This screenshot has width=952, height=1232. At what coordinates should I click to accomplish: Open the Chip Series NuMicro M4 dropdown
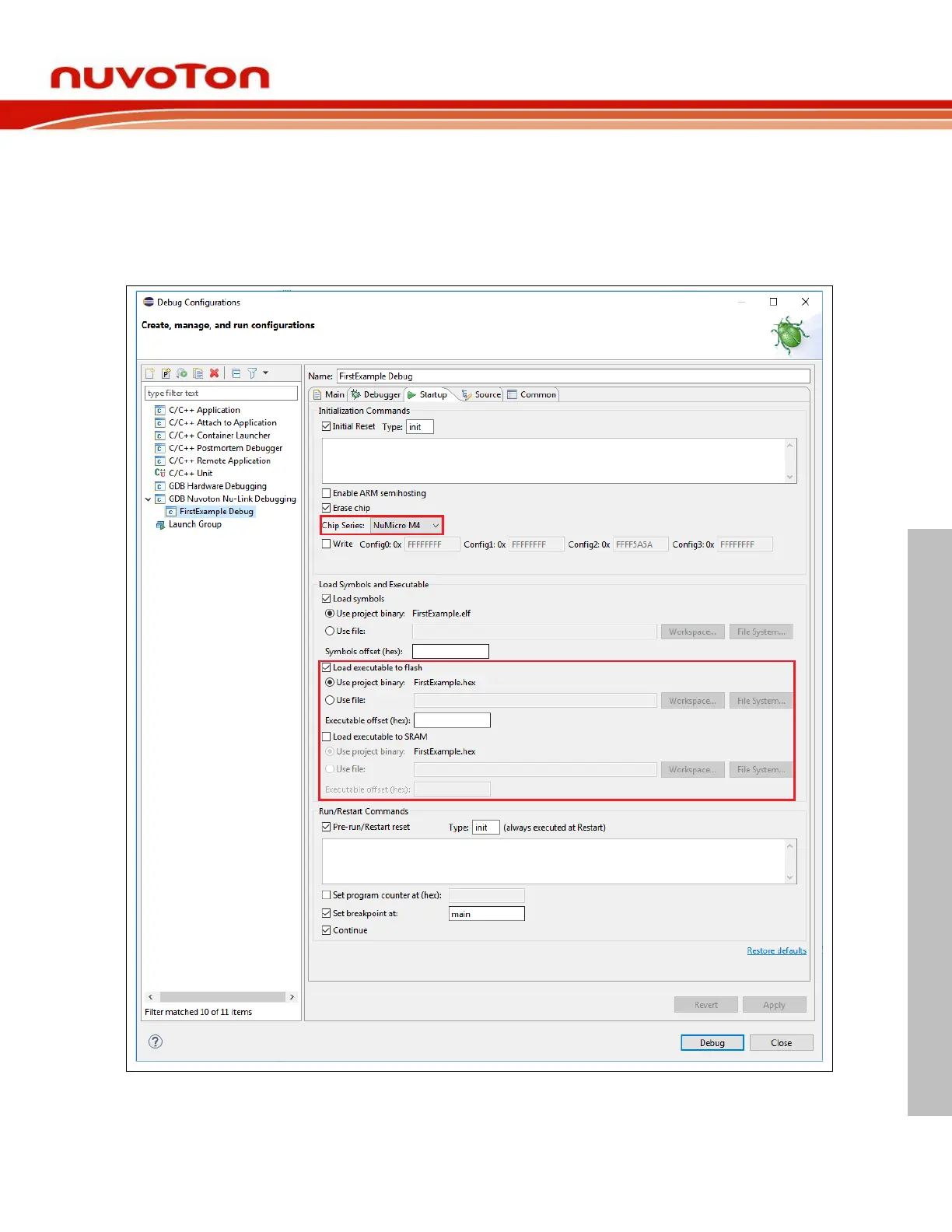click(x=406, y=526)
